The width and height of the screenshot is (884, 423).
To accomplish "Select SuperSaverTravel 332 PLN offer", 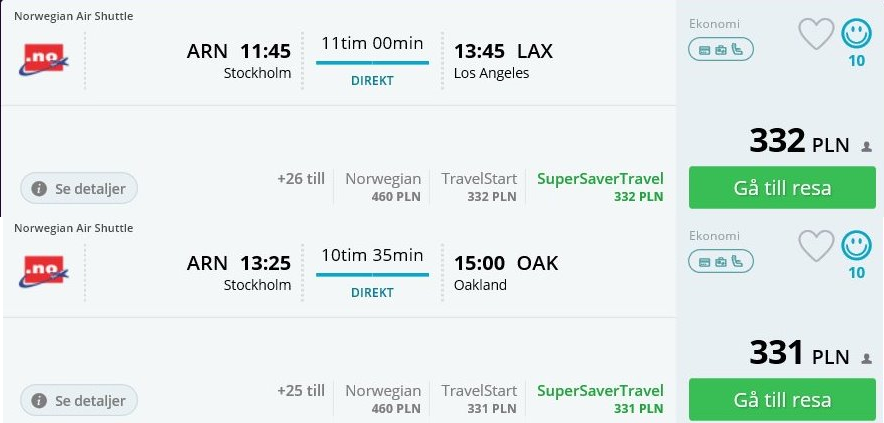I will click(600, 187).
